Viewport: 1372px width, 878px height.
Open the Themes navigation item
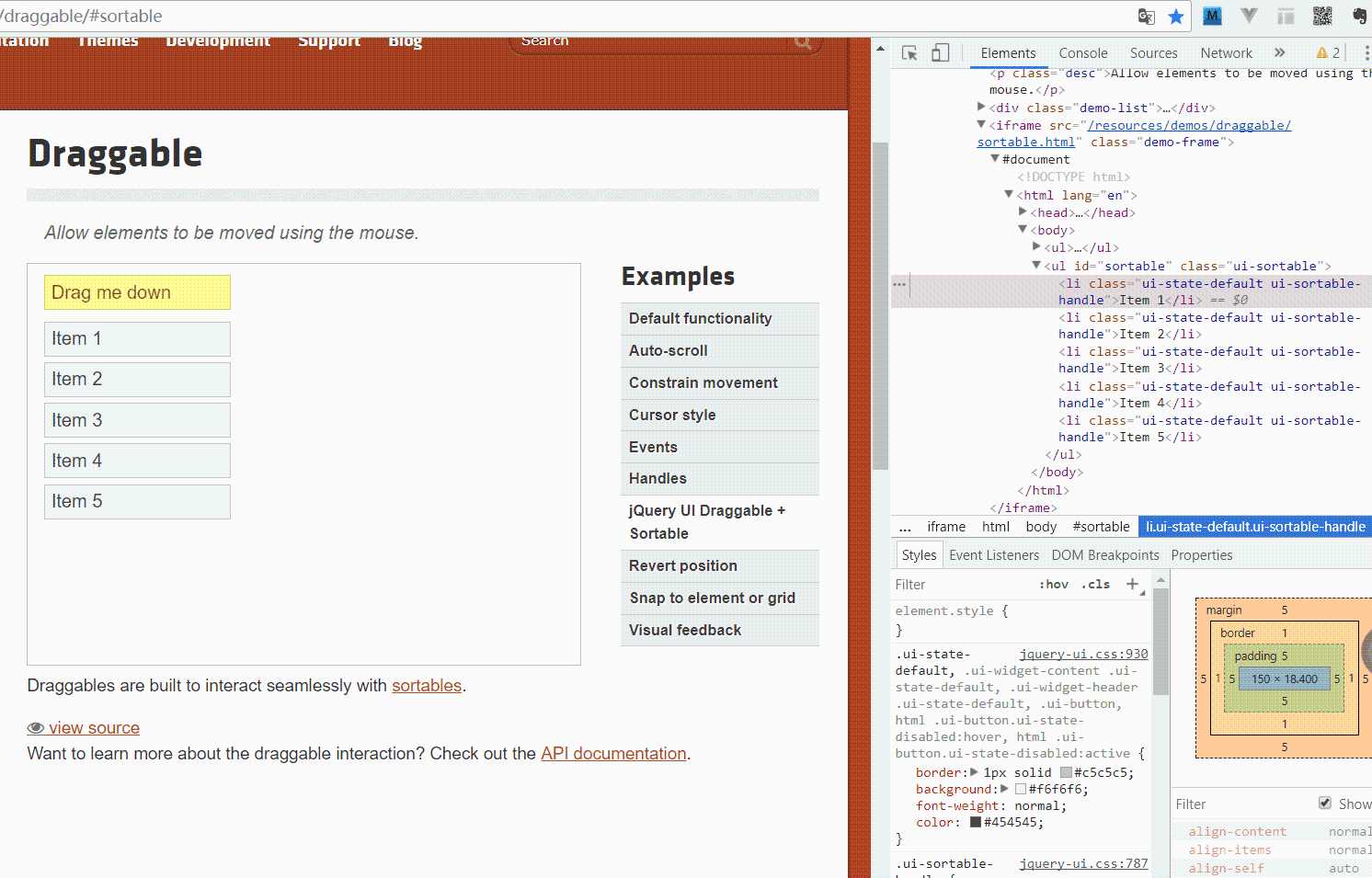pos(108,41)
